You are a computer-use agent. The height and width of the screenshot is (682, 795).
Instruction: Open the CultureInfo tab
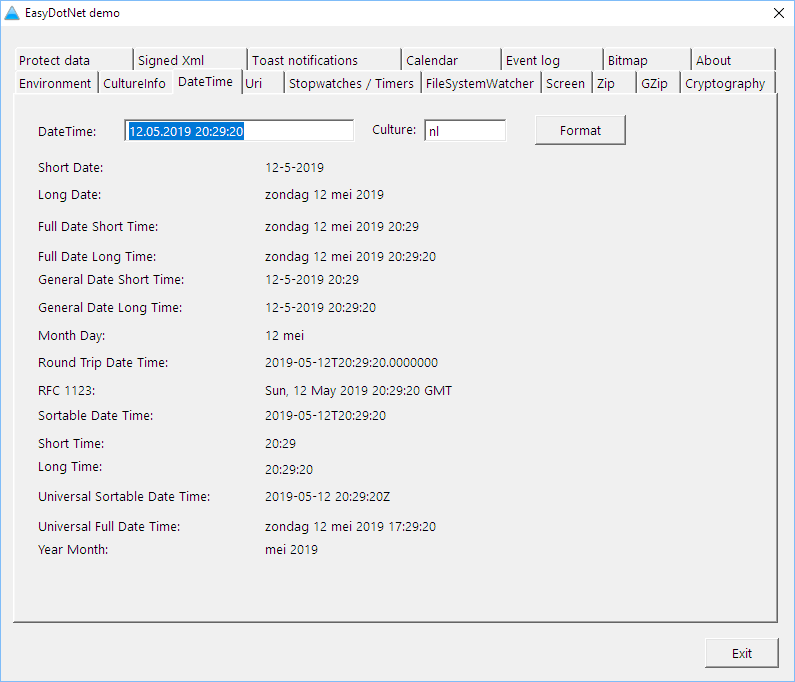click(x=135, y=84)
